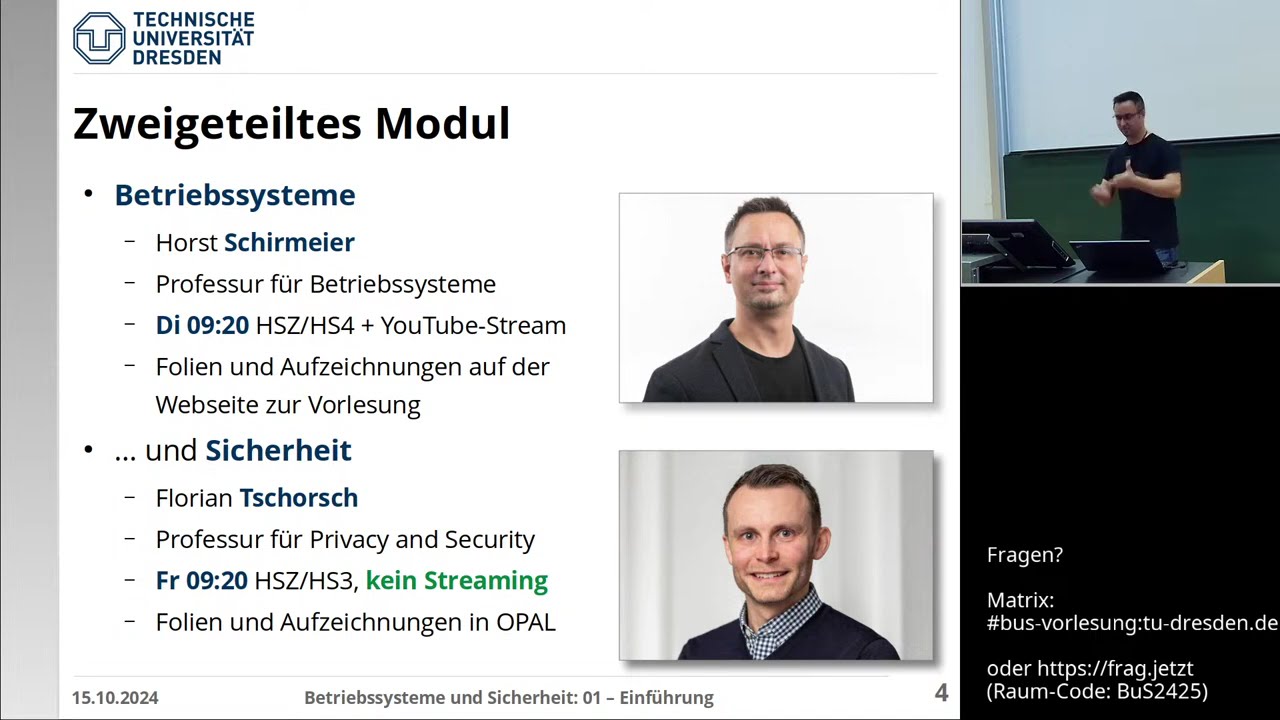1280x720 pixels.
Task: Click '#bus-vorlesung:tu-dresden.de' Matrix address
Action: point(1132,623)
